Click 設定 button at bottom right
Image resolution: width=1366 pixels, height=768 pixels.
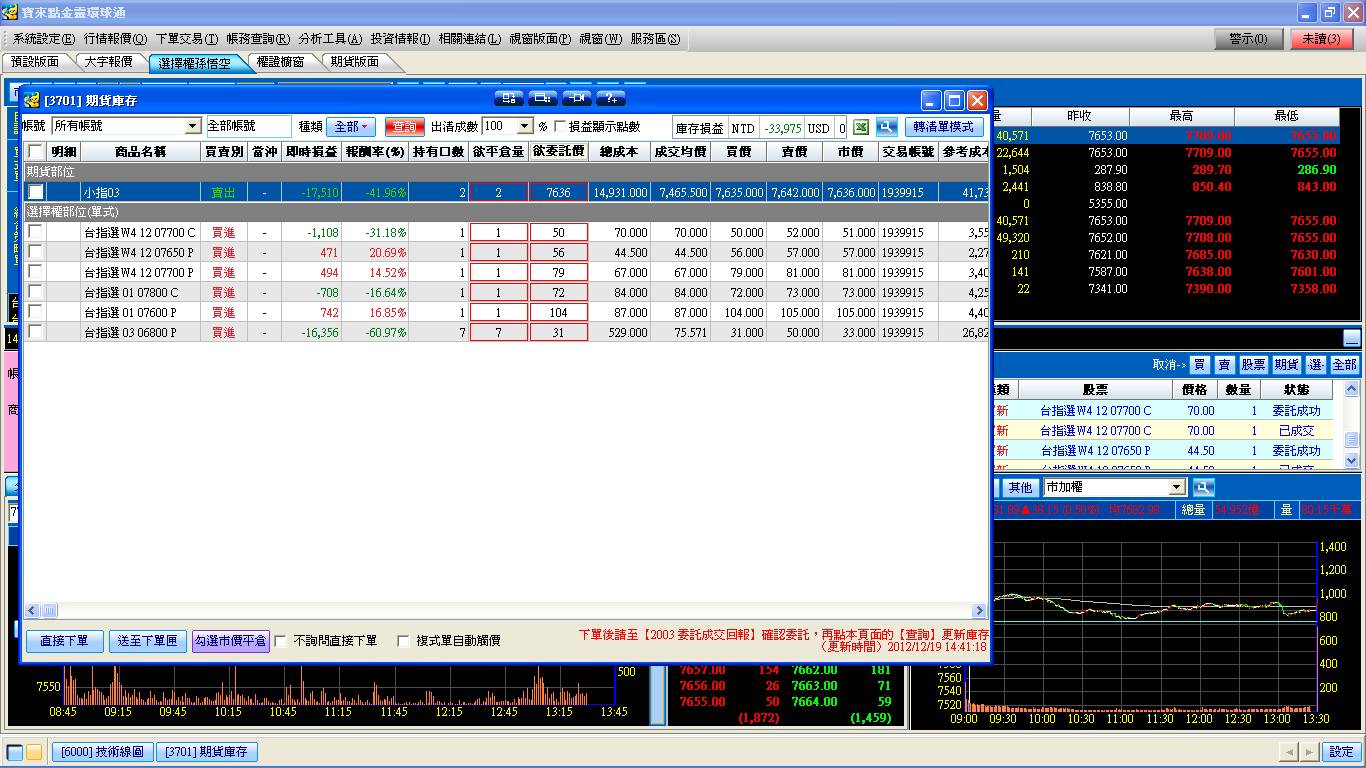coord(1341,752)
